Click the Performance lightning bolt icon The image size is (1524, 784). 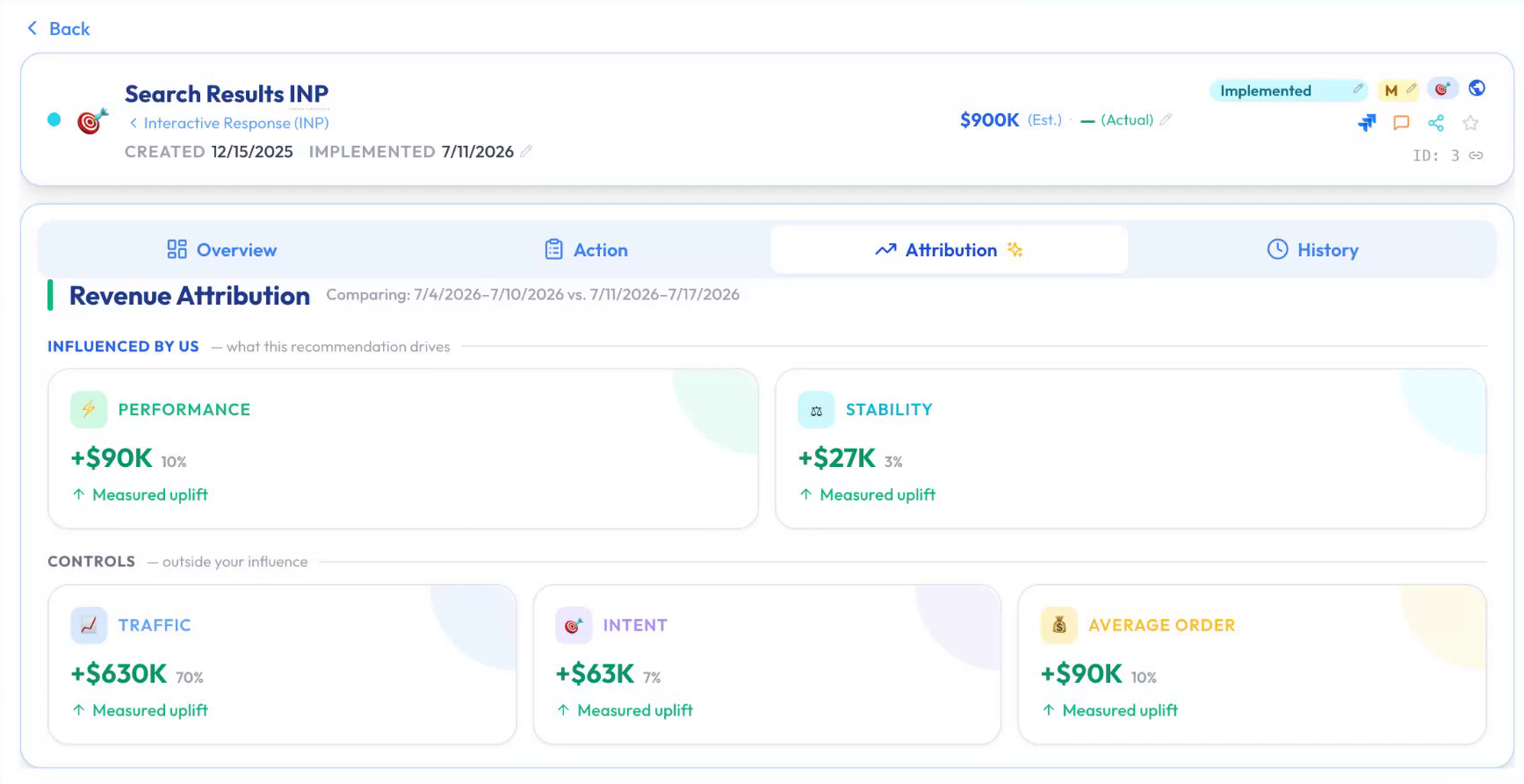(89, 409)
